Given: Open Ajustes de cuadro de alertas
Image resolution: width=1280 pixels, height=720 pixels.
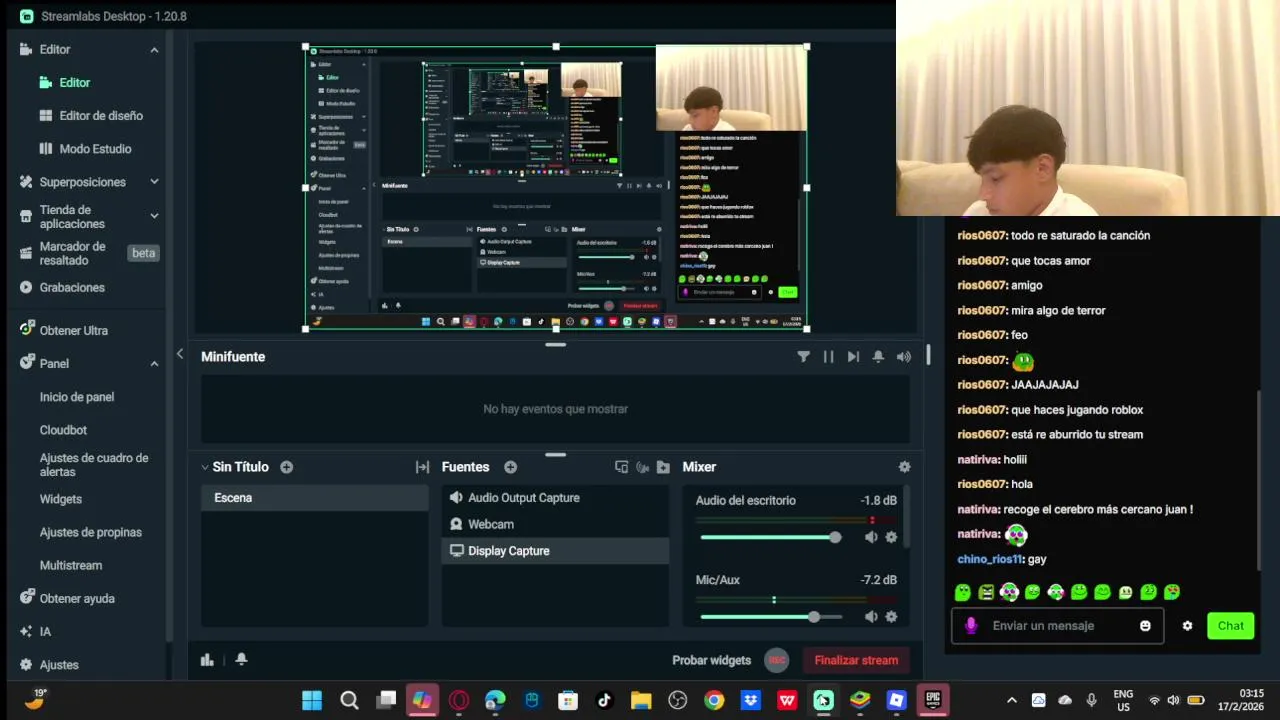Looking at the screenshot, I should pyautogui.click(x=94, y=465).
